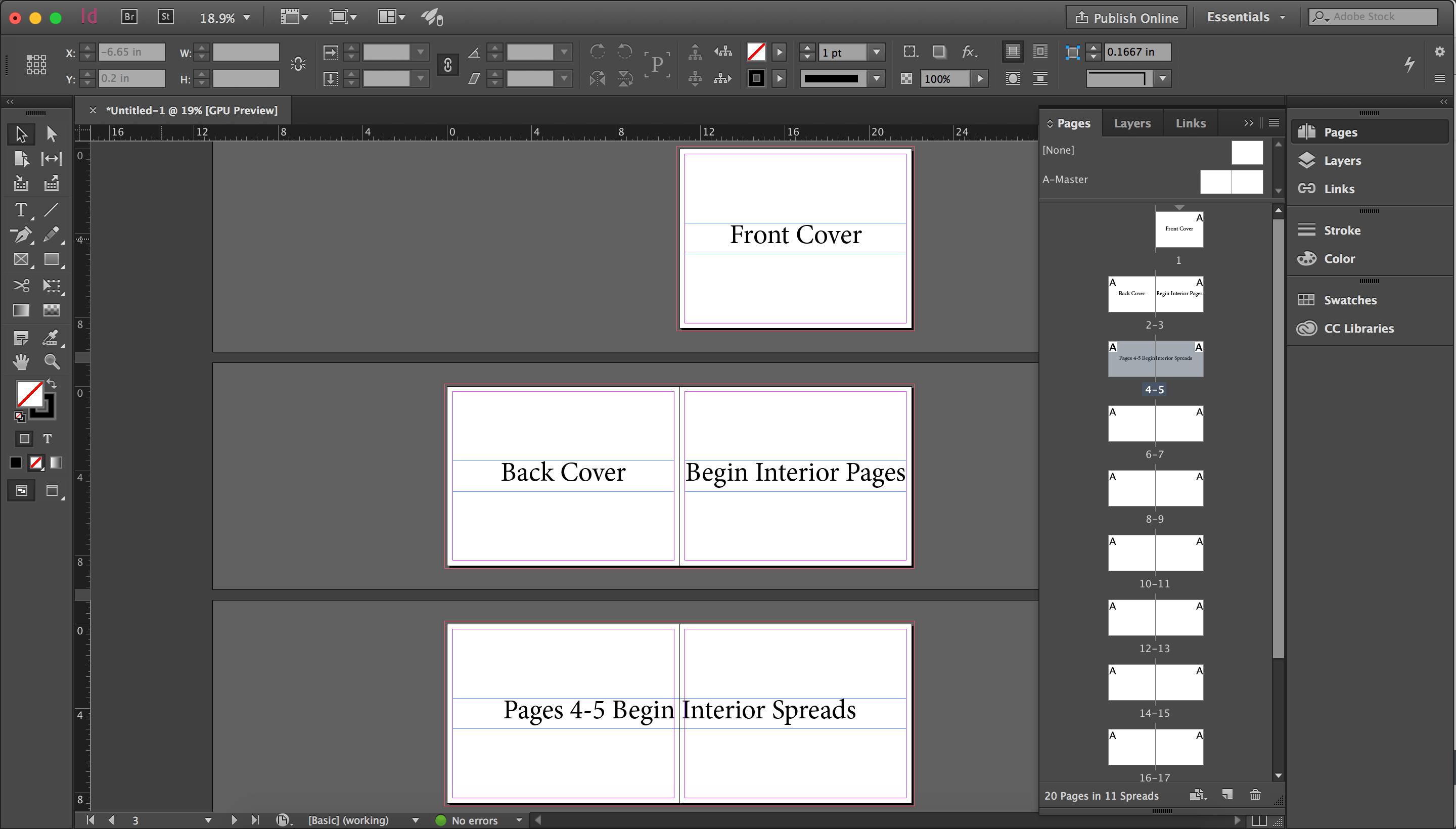Click the create new page icon
Screen dimensions: 1456x829
[1227, 795]
